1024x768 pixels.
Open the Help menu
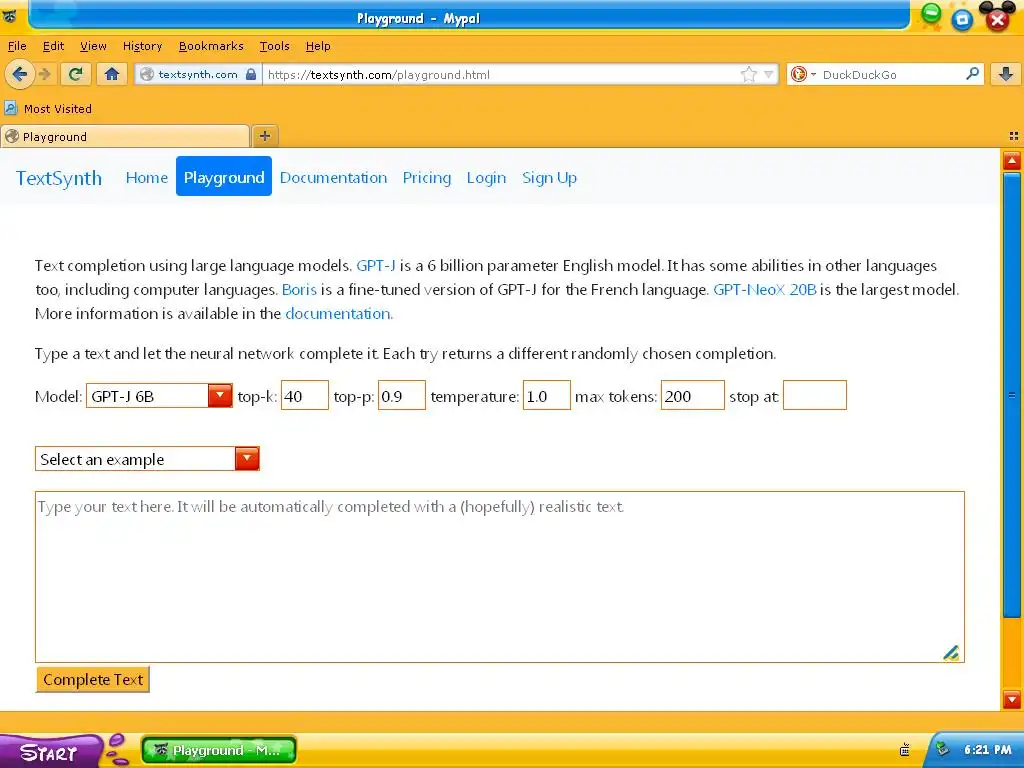(x=318, y=46)
